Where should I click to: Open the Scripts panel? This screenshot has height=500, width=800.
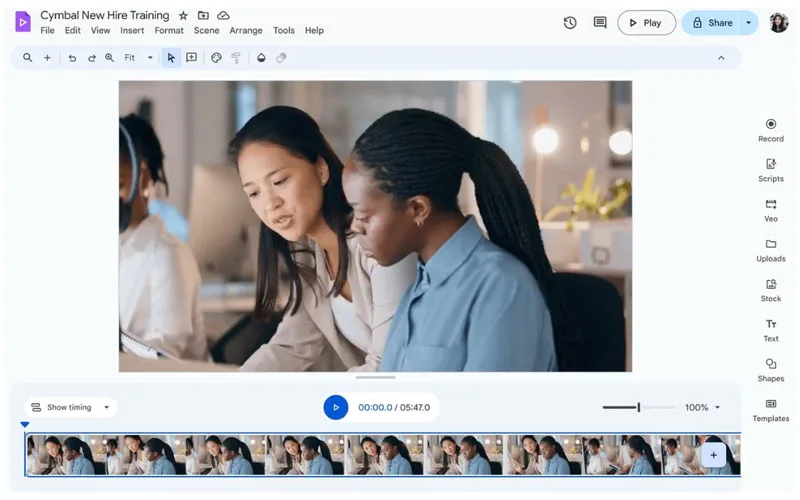point(771,170)
